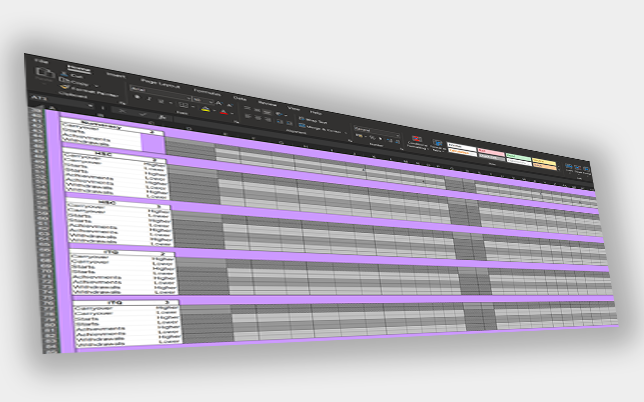Switch to the Formulas tab
Viewport: 644px width, 402px height.
coord(207,92)
